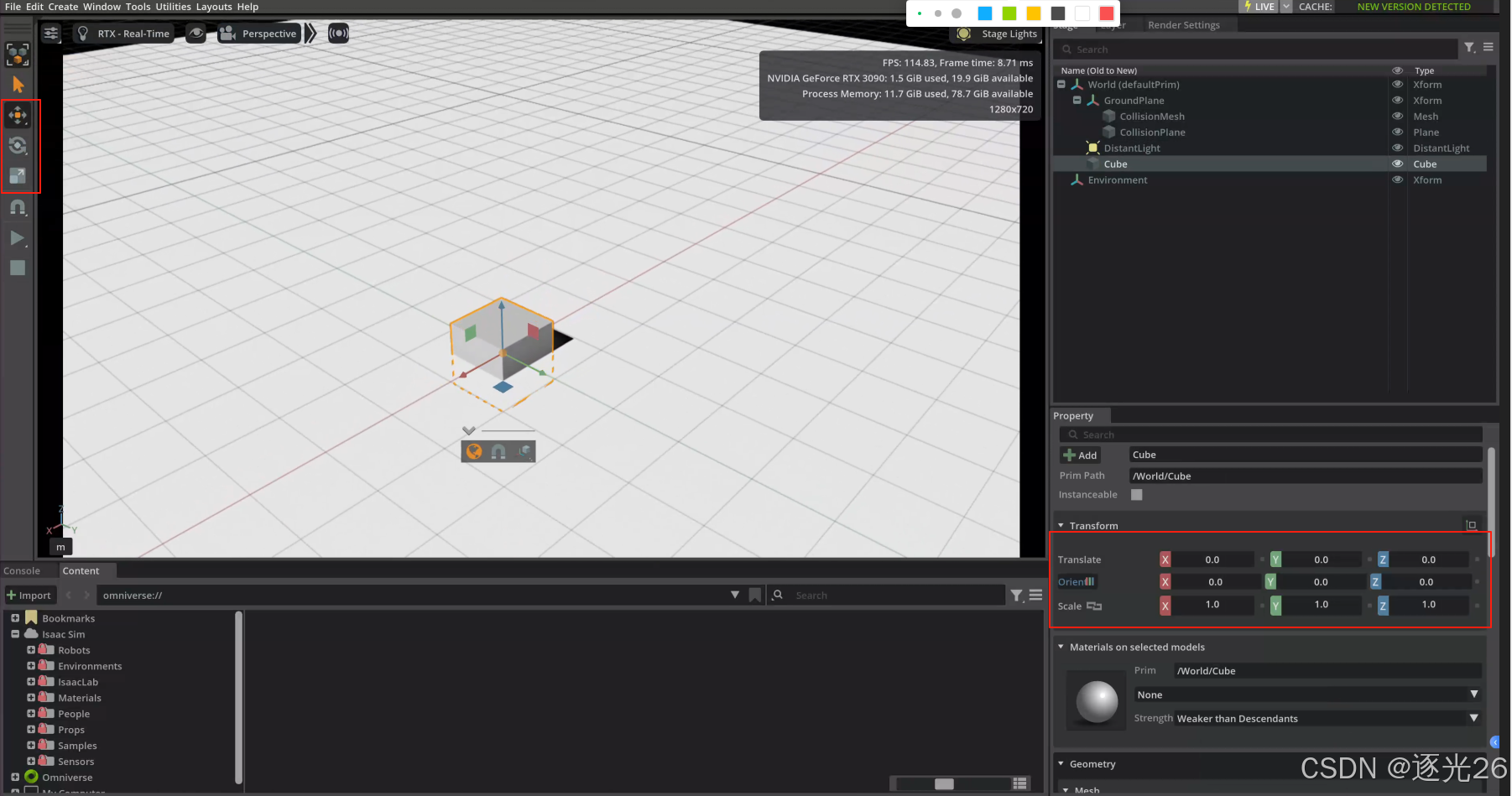Screen dimensions: 1512x796
Task: Open the Stage panel filter funnel
Action: (x=1469, y=48)
